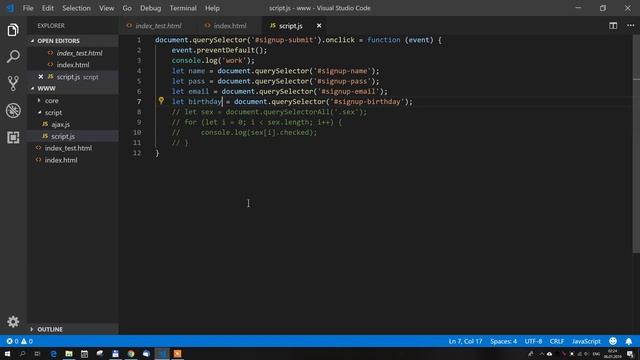Viewport: 640px width, 360px height.
Task: Click the feedback smiley in status bar
Action: tap(613, 341)
